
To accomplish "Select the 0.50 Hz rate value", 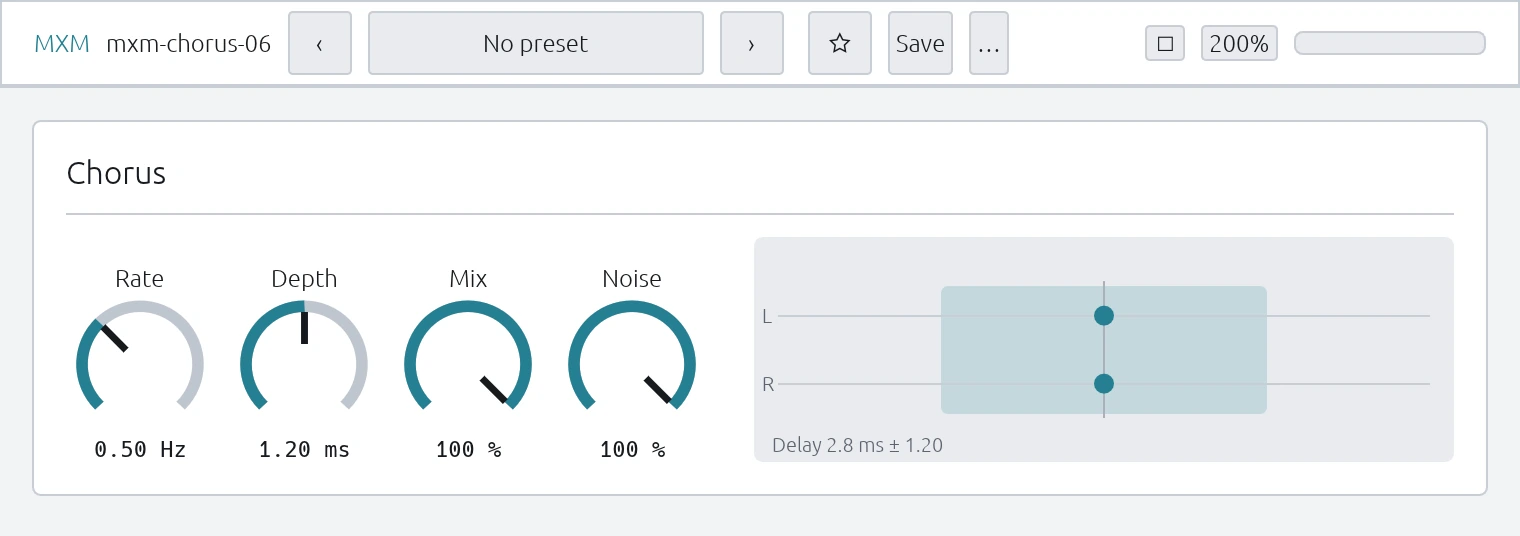I will click(140, 450).
